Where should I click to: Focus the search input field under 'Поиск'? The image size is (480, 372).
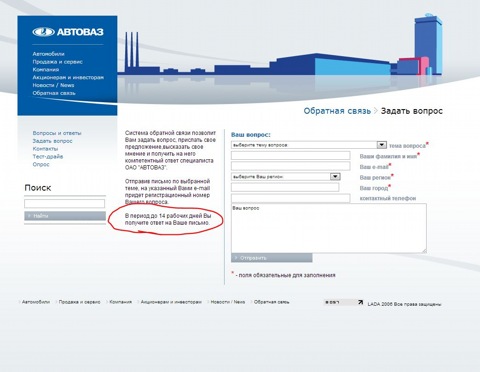[x=64, y=203]
